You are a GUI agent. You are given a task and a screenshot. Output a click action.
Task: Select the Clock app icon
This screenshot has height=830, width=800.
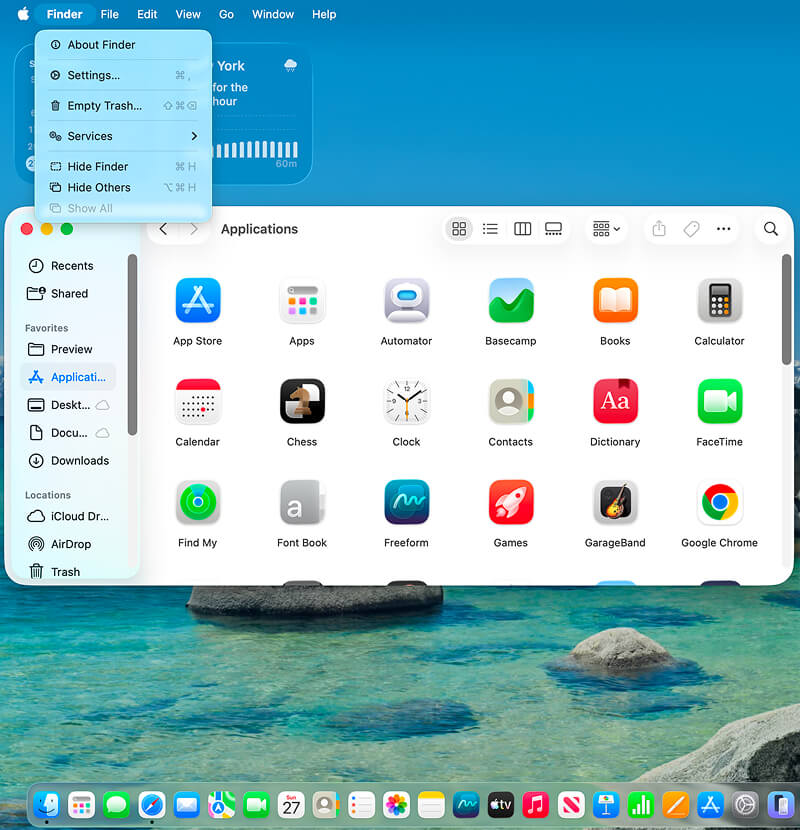click(406, 401)
